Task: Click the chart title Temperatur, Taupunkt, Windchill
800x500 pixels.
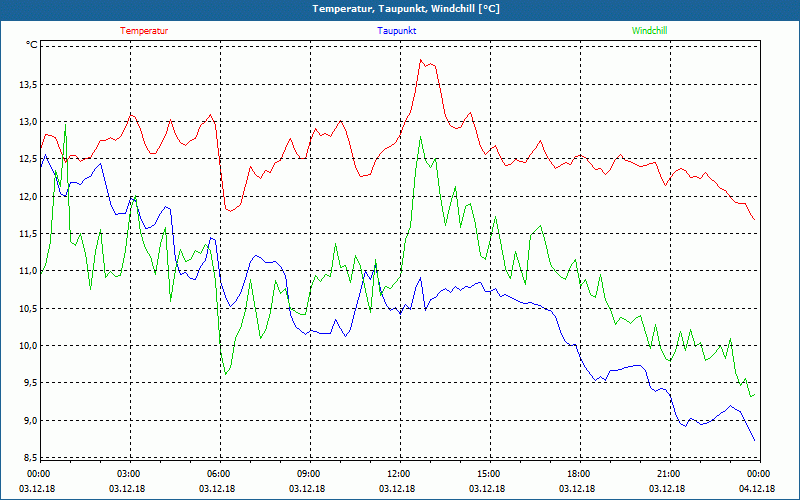Action: [x=406, y=9]
